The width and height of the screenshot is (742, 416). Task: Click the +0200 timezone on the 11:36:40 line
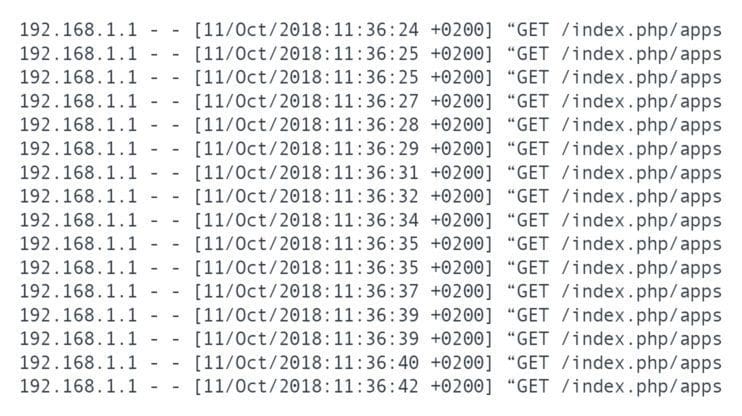coord(457,363)
